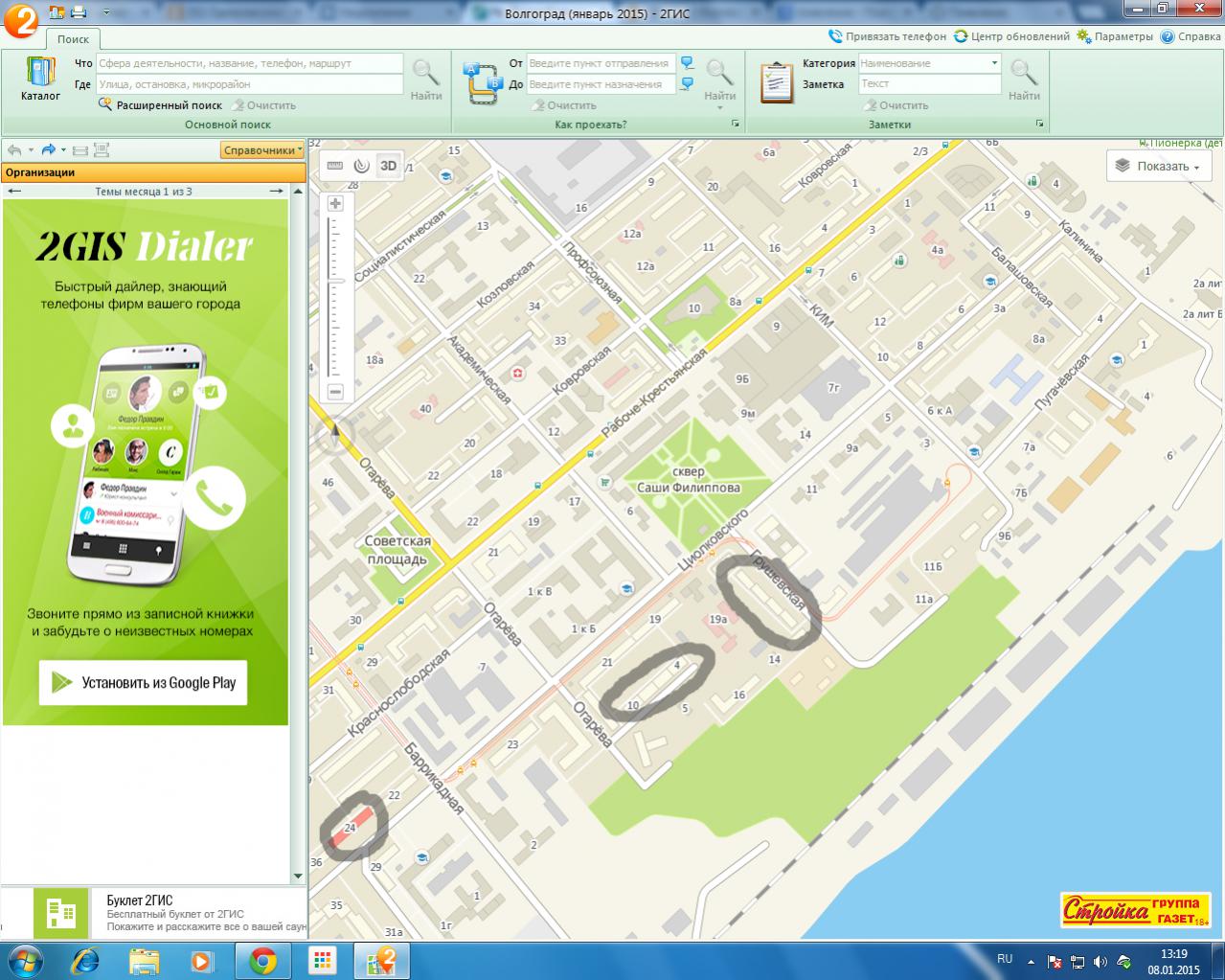
Task: Toggle the 3D map view
Action: click(x=388, y=165)
